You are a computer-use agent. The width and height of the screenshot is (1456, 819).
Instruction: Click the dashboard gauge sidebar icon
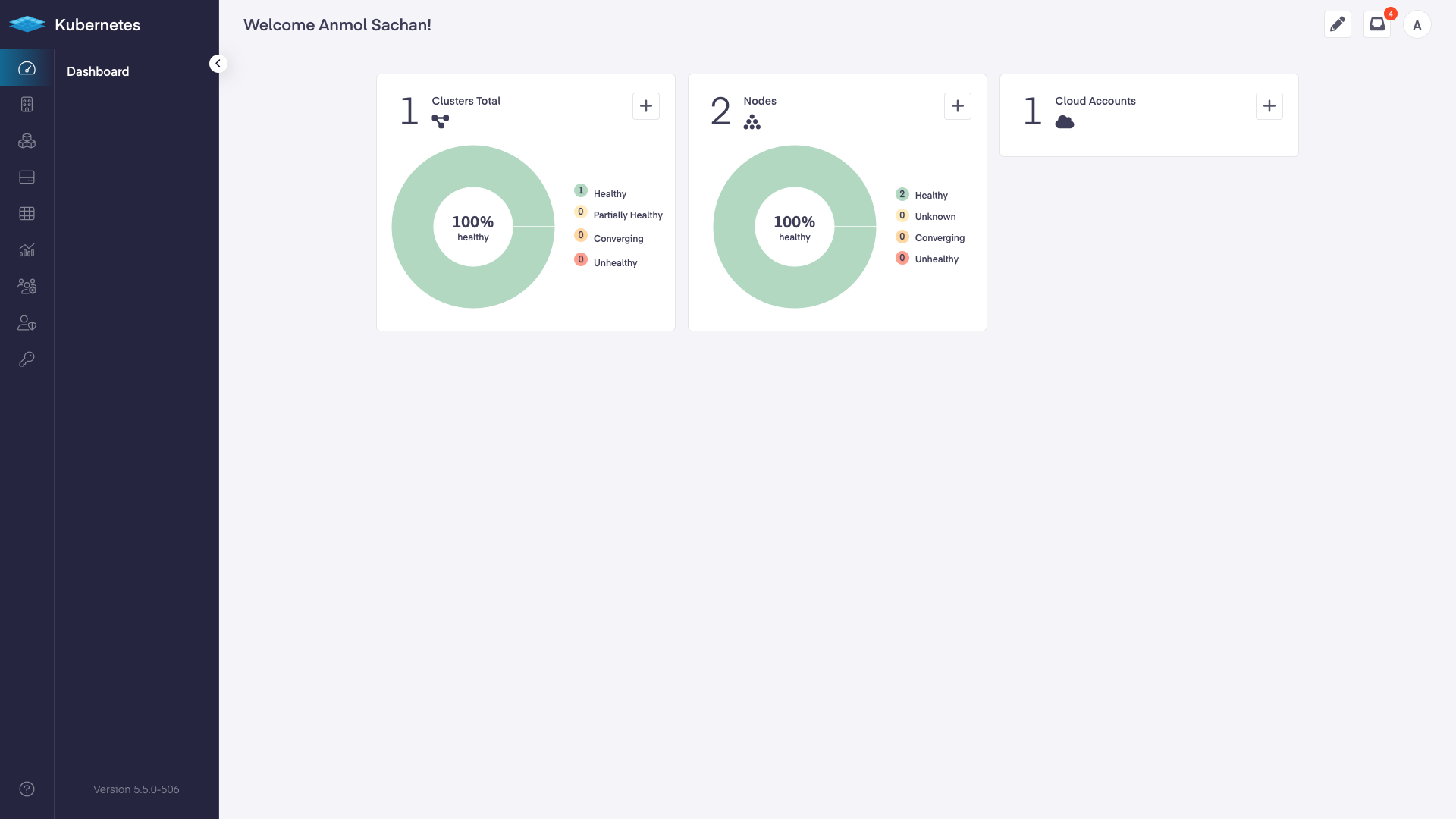tap(27, 68)
